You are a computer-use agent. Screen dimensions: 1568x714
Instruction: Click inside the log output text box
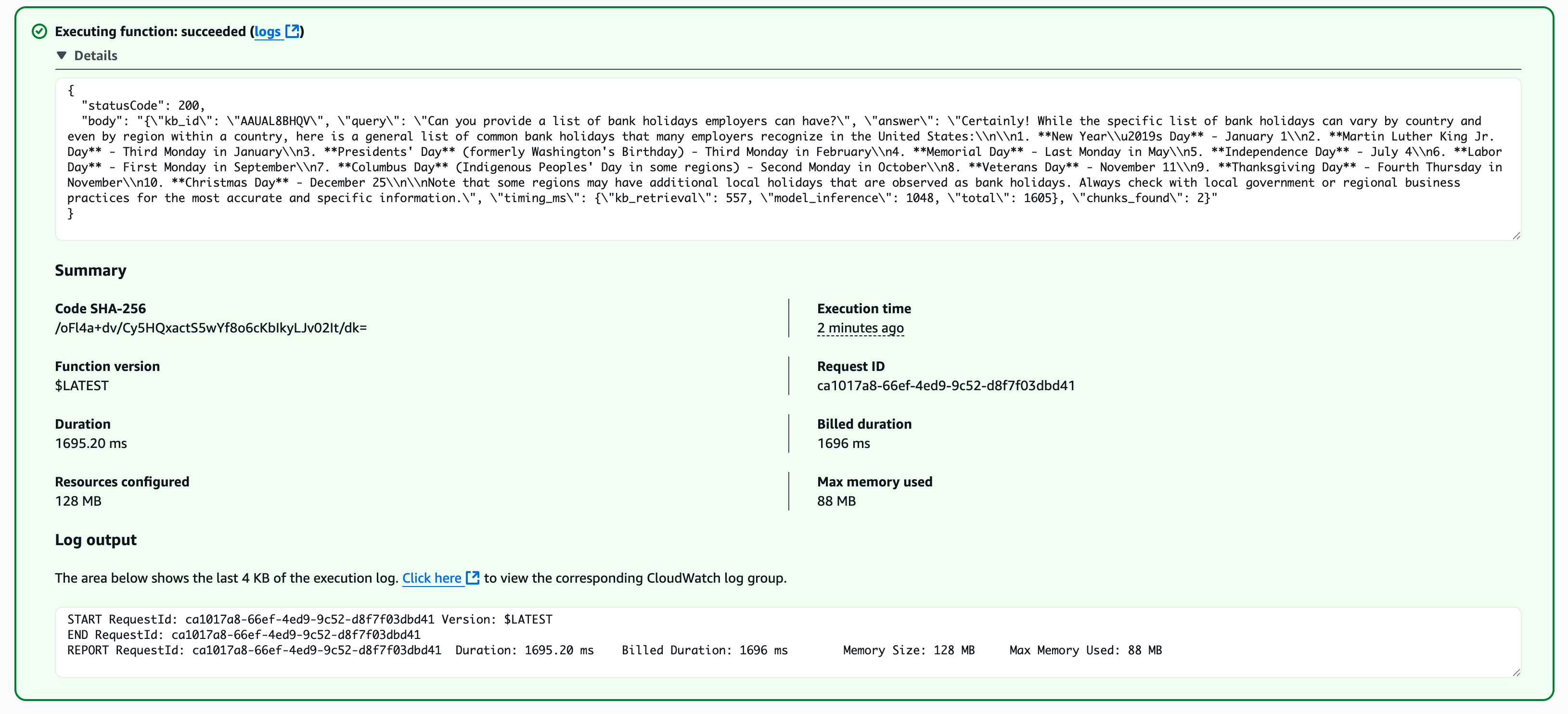pyautogui.click(x=788, y=641)
